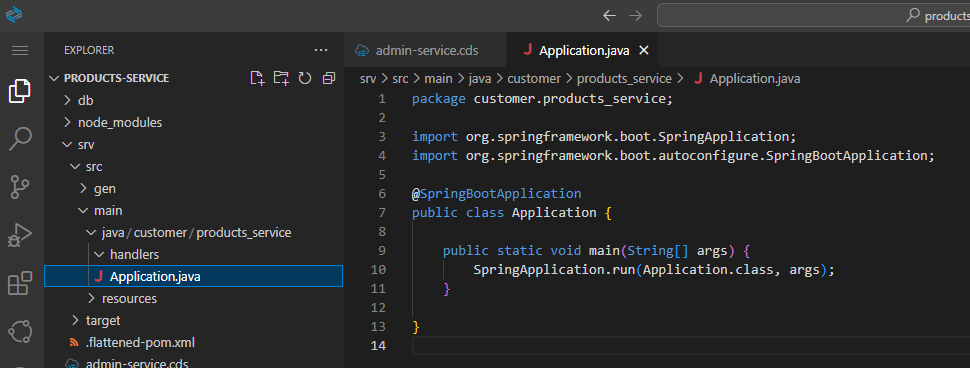Open the Extensions view
Screen dimensions: 970x368
pyautogui.click(x=20, y=283)
